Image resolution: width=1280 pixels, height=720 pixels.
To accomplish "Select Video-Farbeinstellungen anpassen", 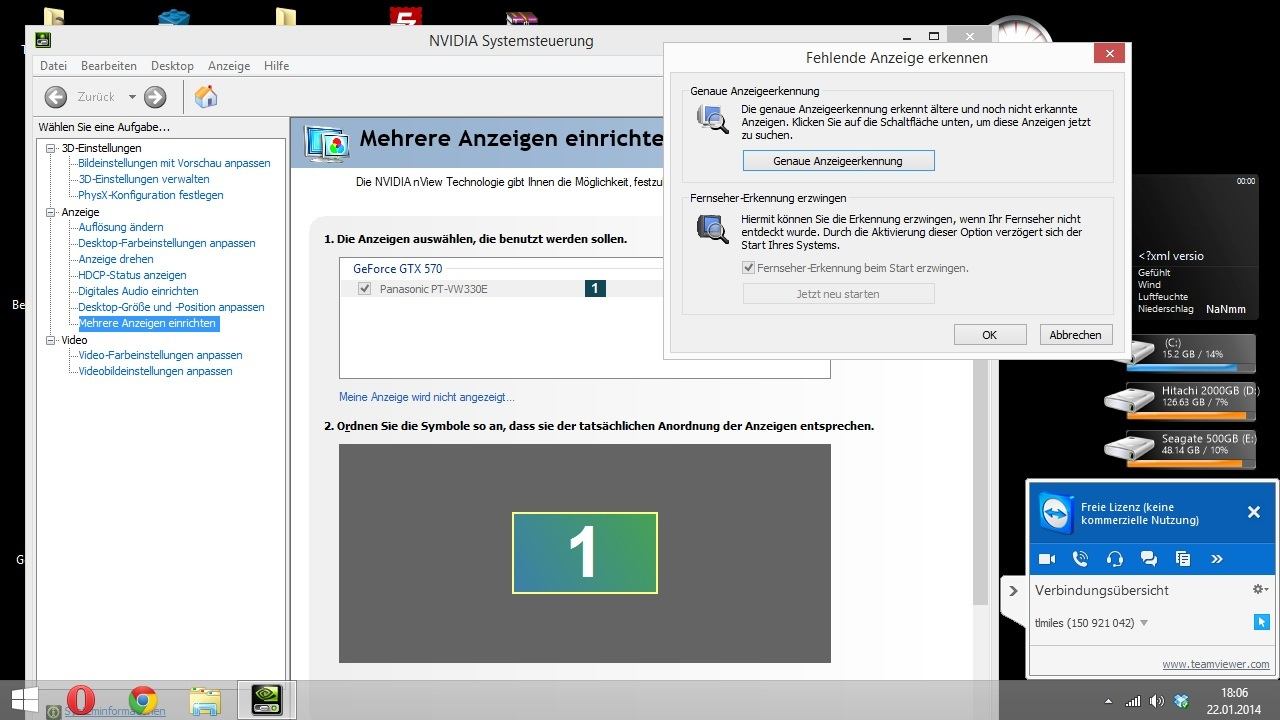I will [x=160, y=355].
